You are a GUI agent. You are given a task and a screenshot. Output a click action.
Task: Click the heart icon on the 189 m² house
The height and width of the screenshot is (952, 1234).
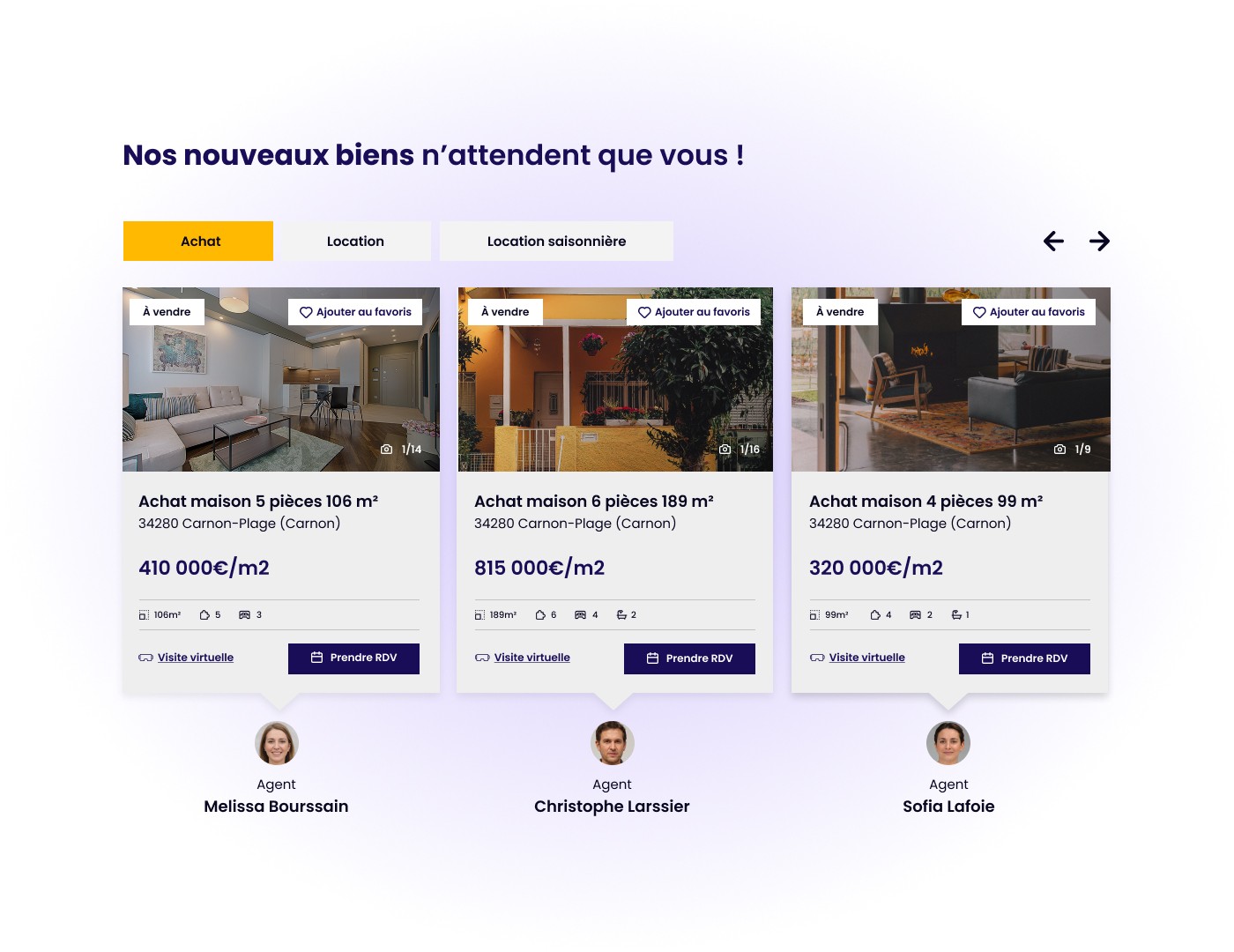[644, 312]
